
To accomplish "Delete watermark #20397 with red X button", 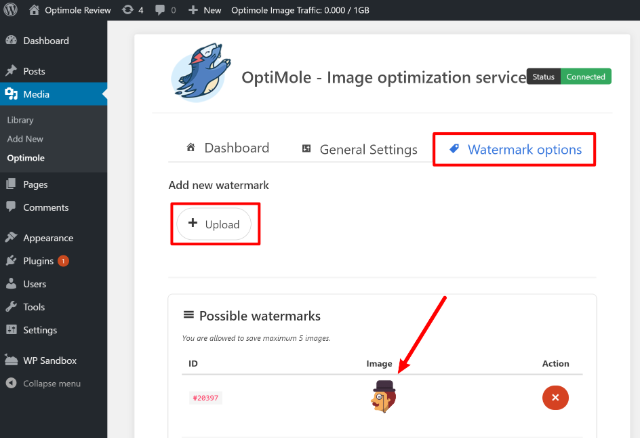I will [x=555, y=398].
